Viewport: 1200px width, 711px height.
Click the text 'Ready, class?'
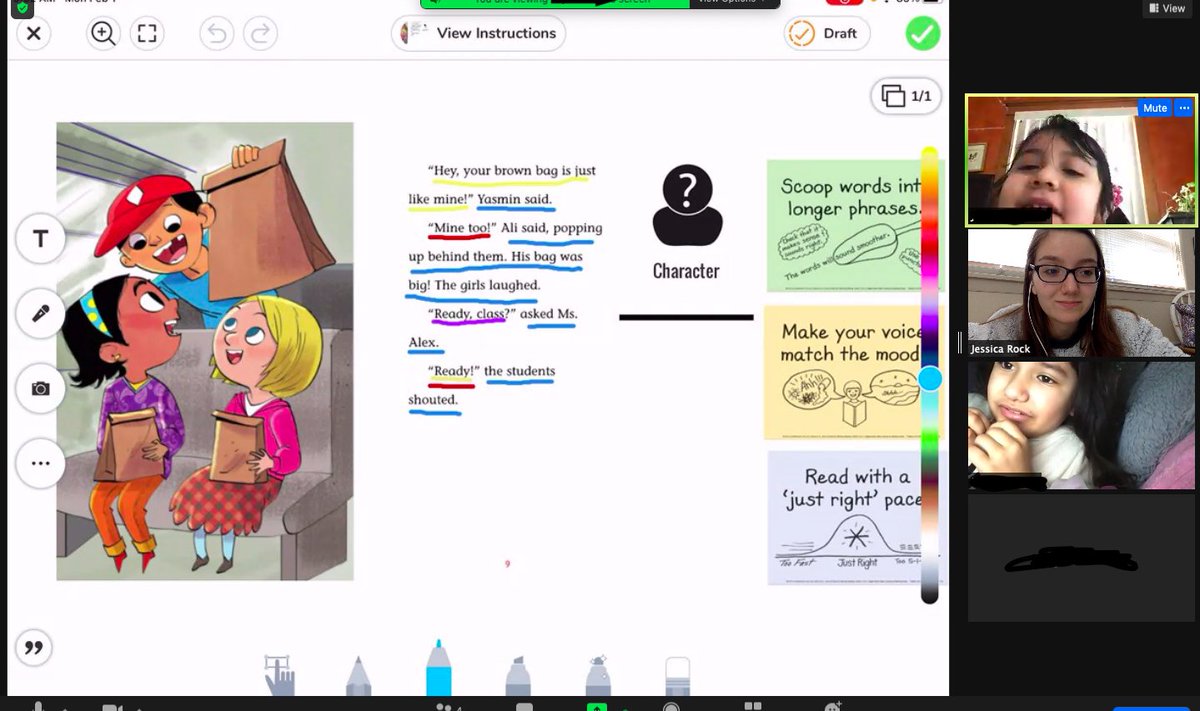click(x=470, y=314)
